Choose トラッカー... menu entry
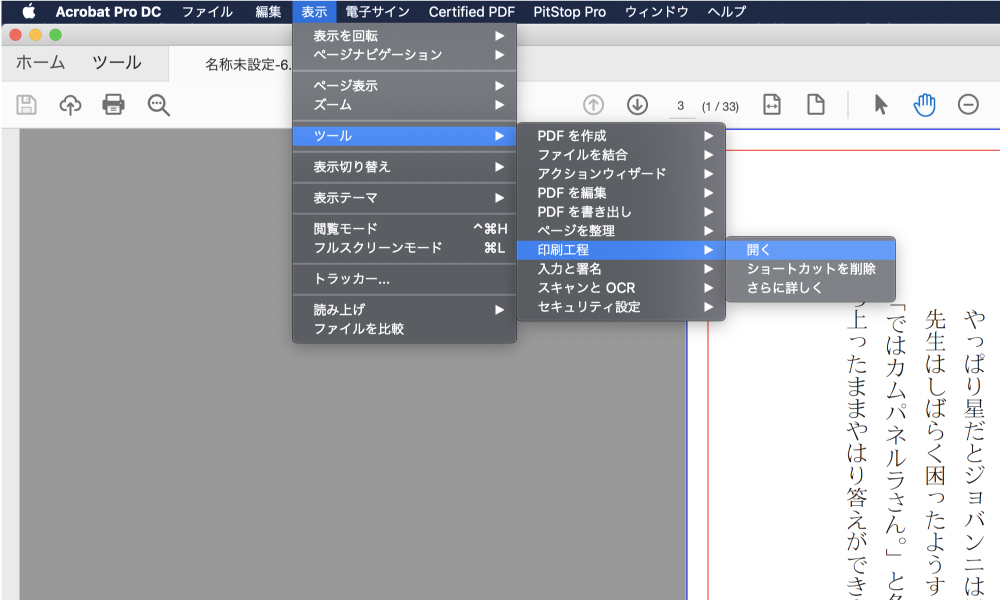Image resolution: width=1000 pixels, height=600 pixels. 404,279
